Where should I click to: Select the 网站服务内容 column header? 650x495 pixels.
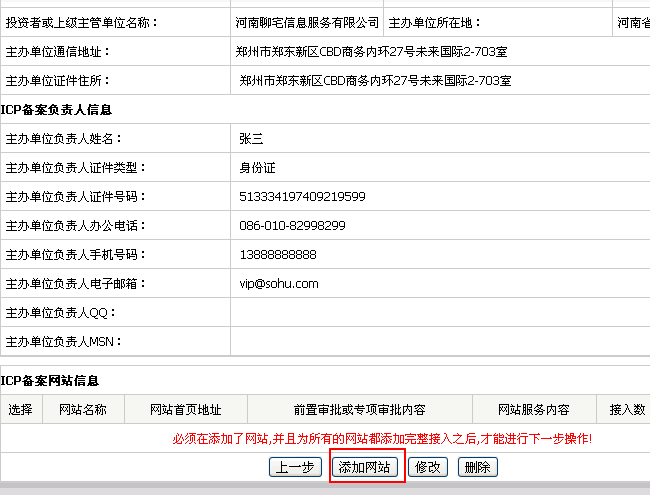coord(534,409)
